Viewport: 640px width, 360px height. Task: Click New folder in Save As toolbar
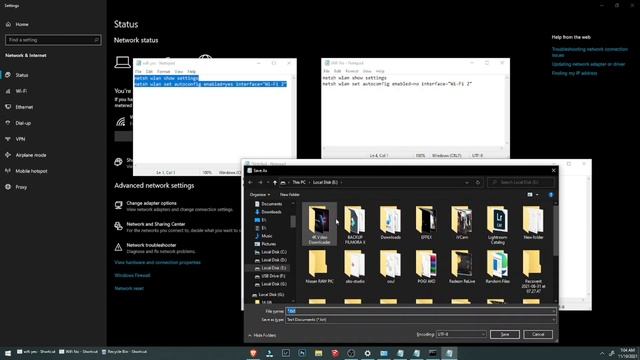[289, 195]
